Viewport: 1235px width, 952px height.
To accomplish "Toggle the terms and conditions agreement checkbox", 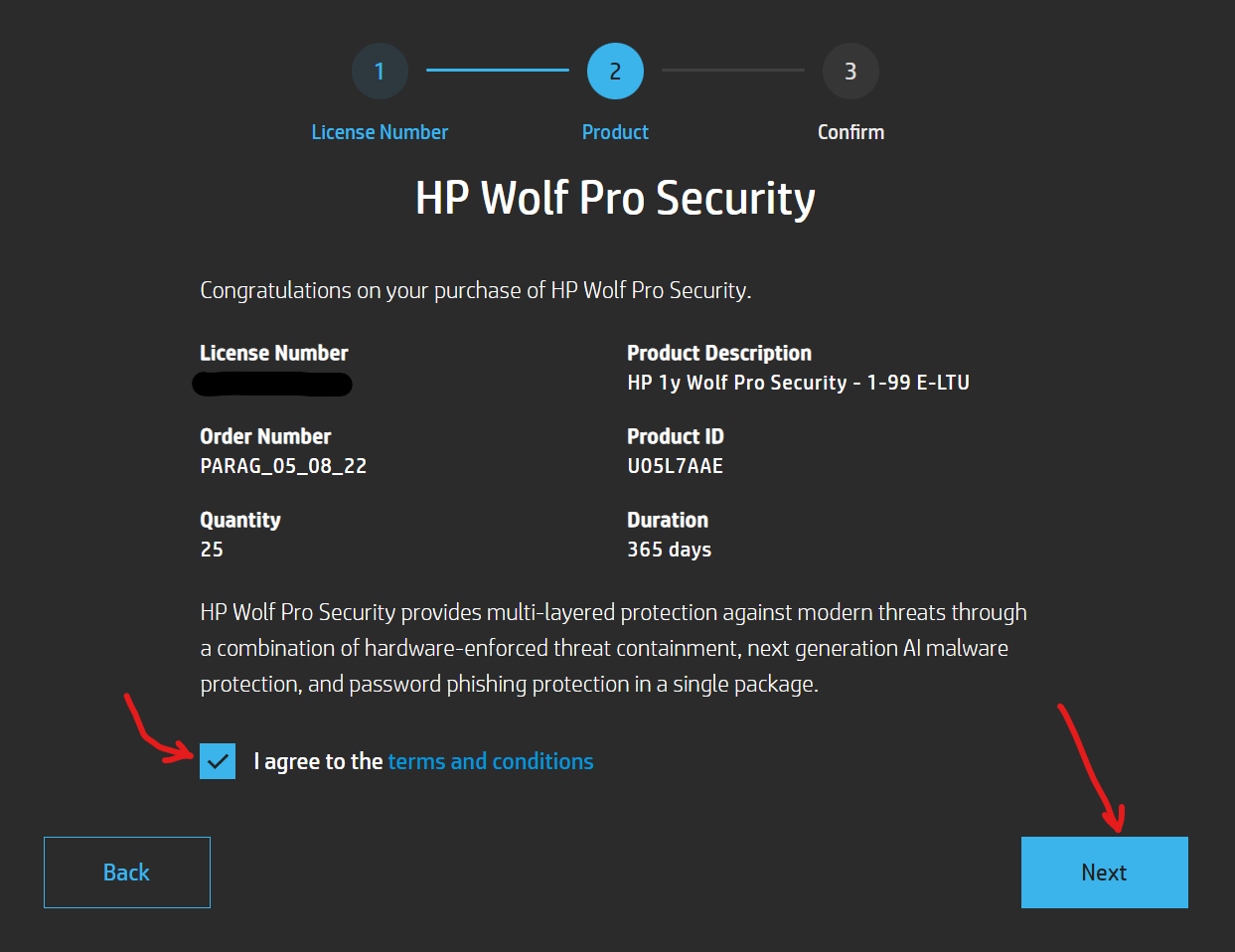I will [x=217, y=761].
